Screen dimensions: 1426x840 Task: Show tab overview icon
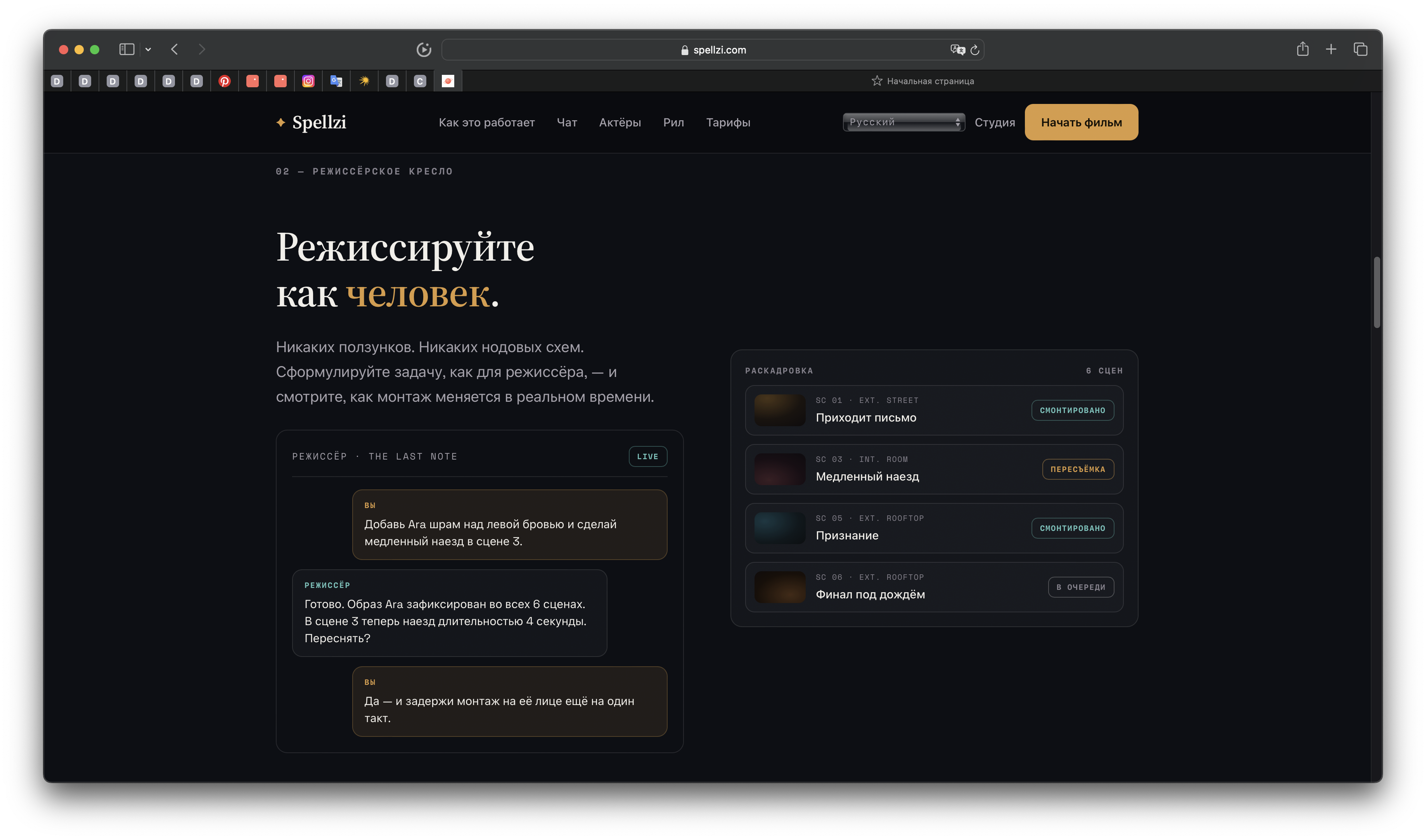pos(1360,50)
